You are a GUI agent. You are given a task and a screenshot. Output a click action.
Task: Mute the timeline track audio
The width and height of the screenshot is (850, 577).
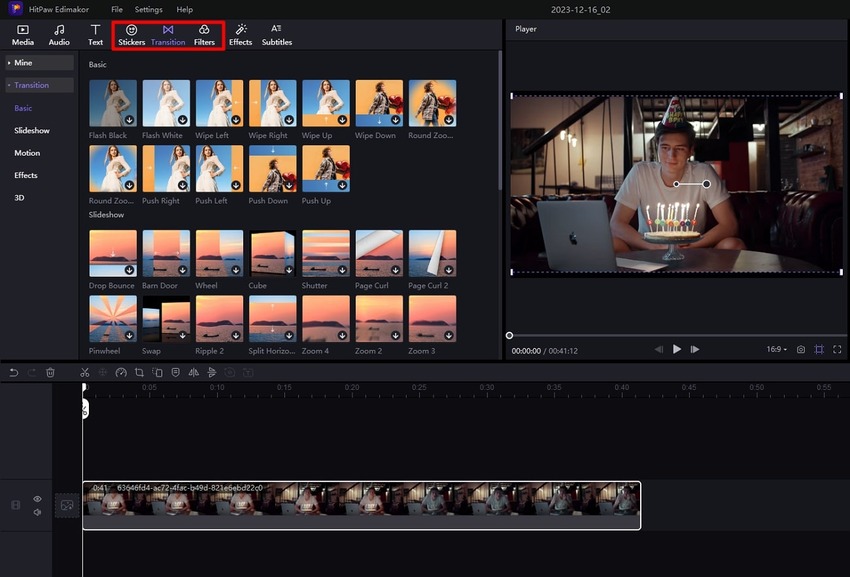pyautogui.click(x=37, y=512)
